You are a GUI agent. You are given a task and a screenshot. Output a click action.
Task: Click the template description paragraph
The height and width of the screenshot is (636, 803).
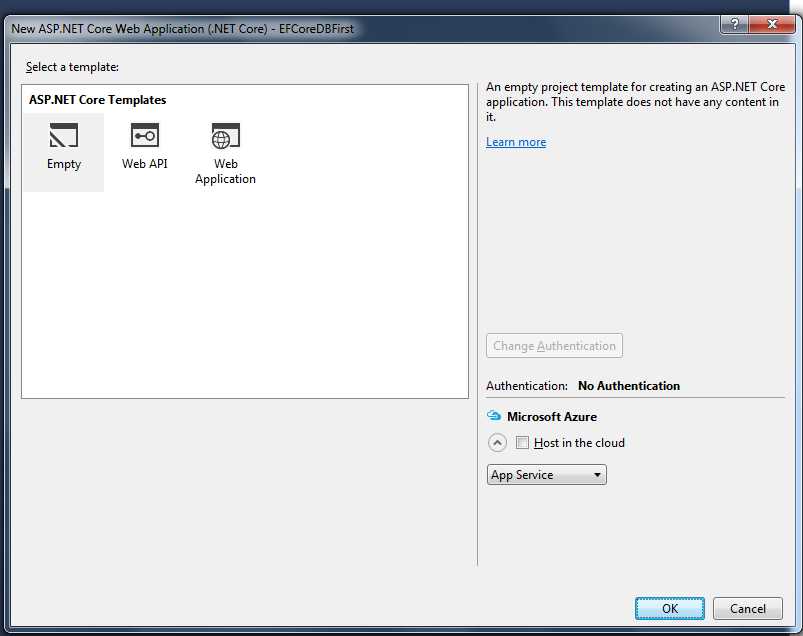coord(636,102)
